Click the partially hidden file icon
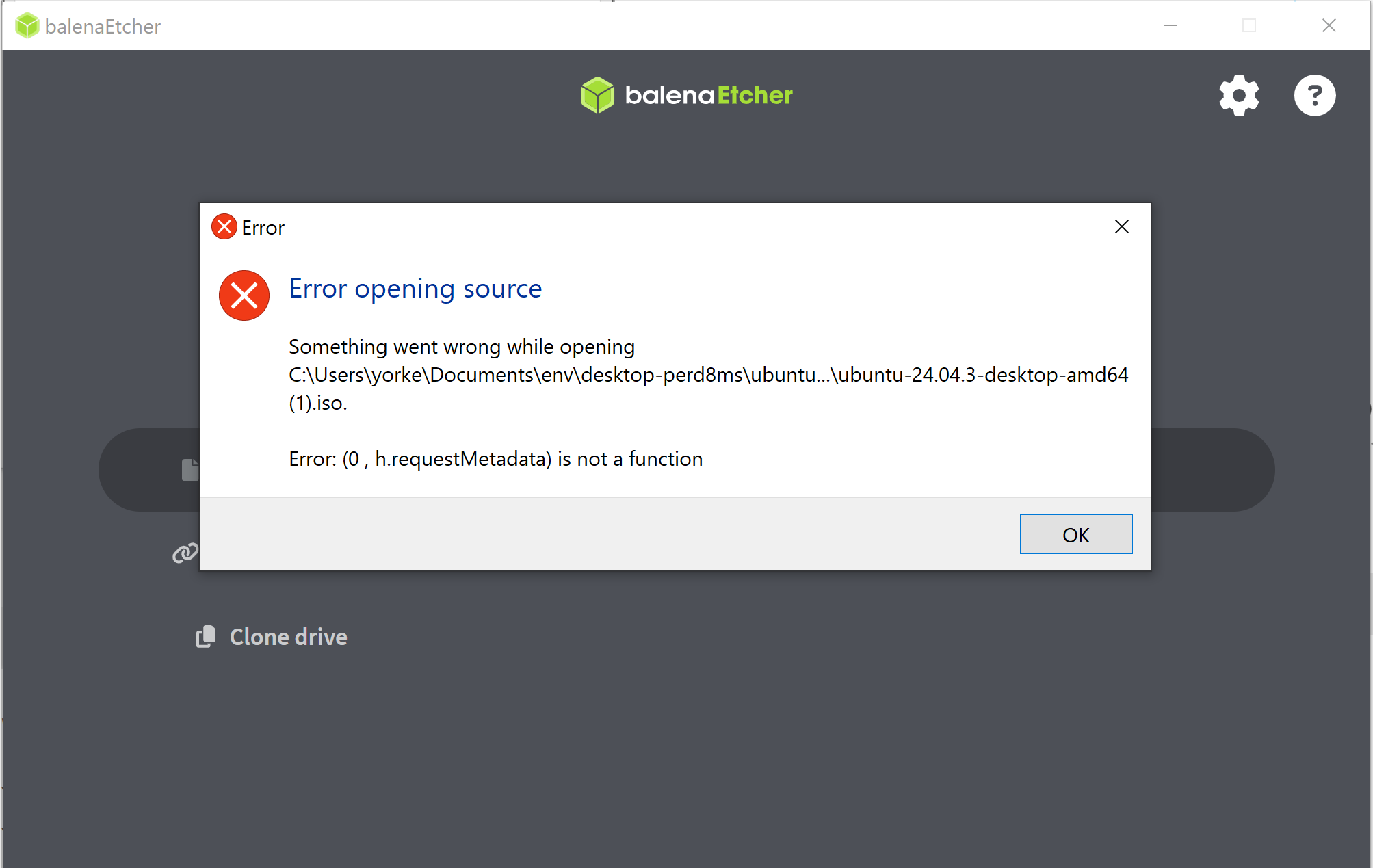The image size is (1373, 868). coord(190,470)
